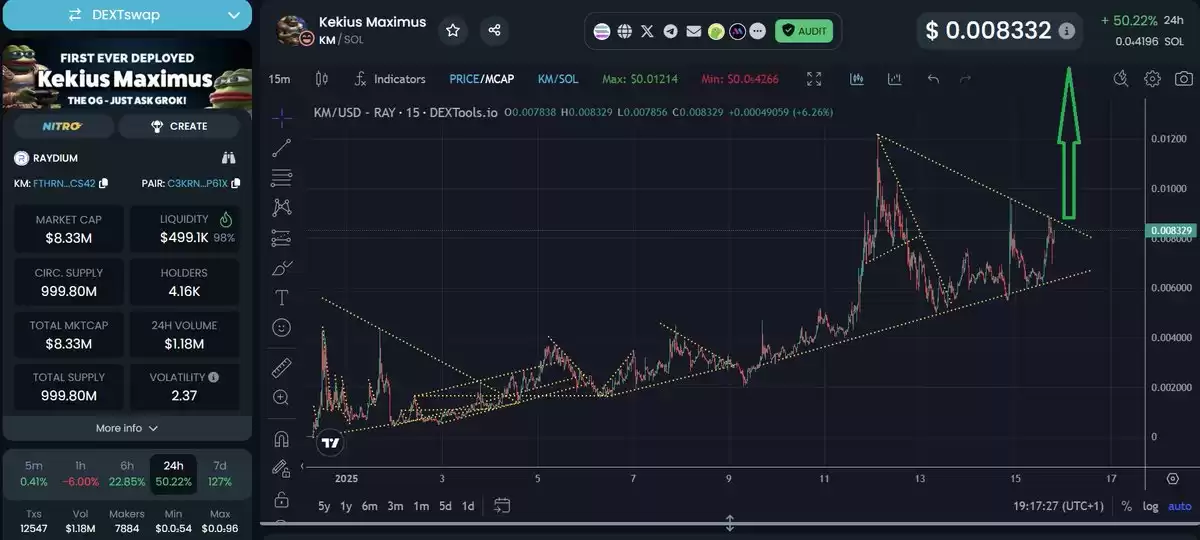Expand the DEXTswap dropdown
This screenshot has height=540, width=1200.
126,15
